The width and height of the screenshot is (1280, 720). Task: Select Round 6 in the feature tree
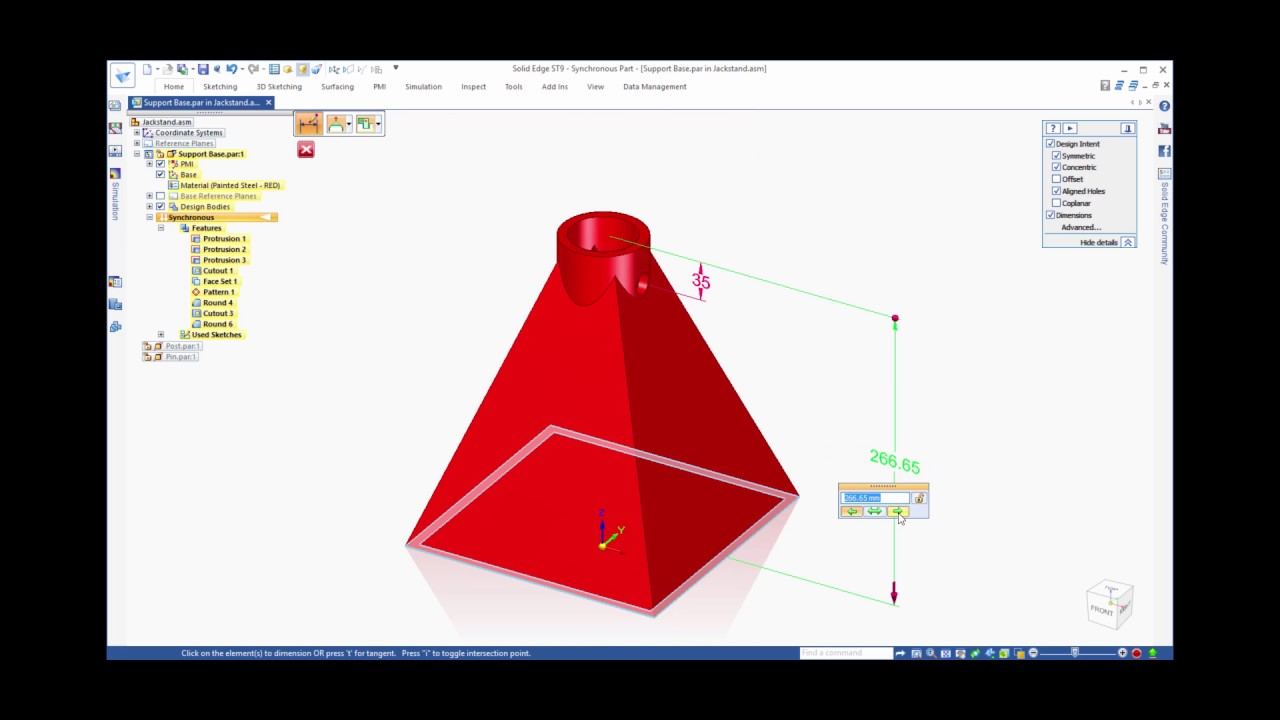coord(218,324)
